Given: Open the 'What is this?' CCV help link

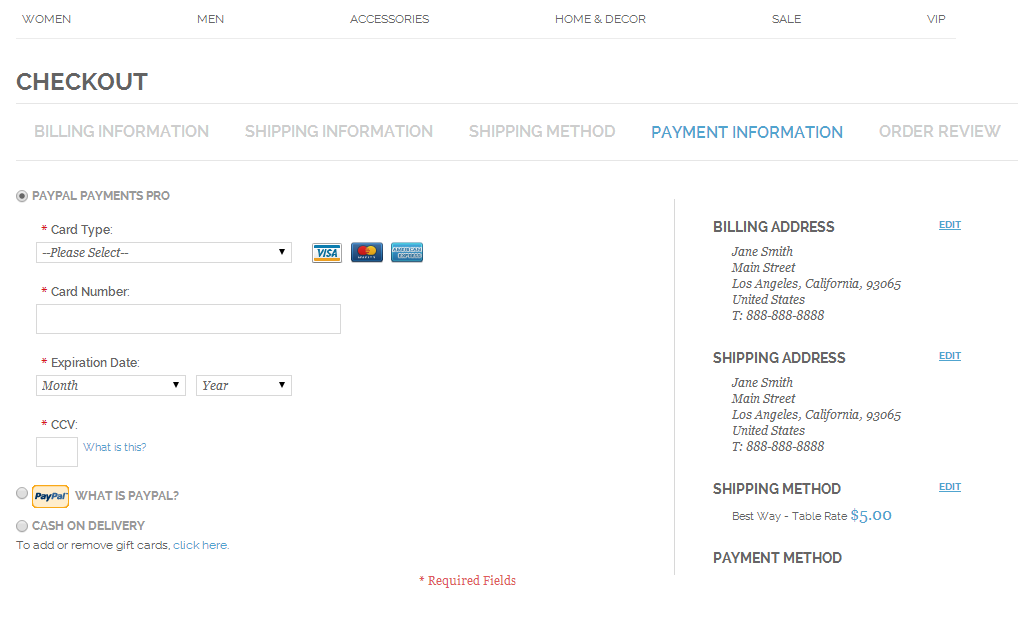Looking at the screenshot, I should (114, 446).
